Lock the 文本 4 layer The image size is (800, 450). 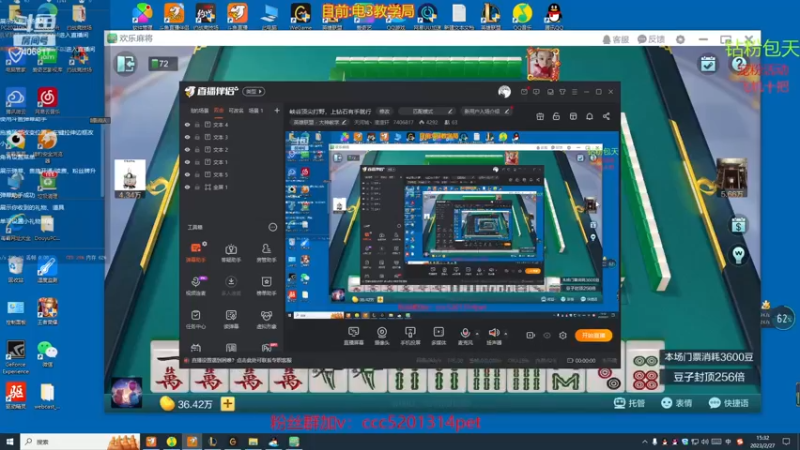click(197, 124)
